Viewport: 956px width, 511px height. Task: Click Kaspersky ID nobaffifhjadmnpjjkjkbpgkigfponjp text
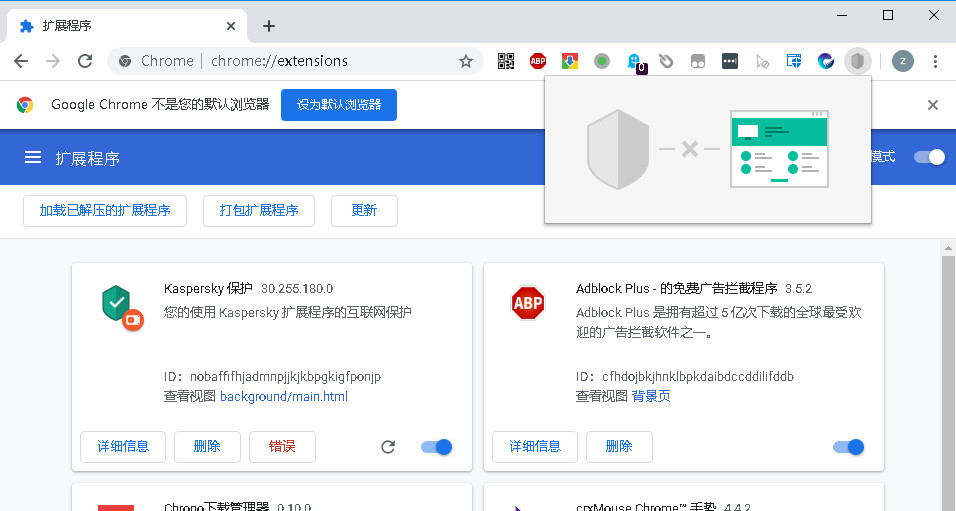point(285,377)
